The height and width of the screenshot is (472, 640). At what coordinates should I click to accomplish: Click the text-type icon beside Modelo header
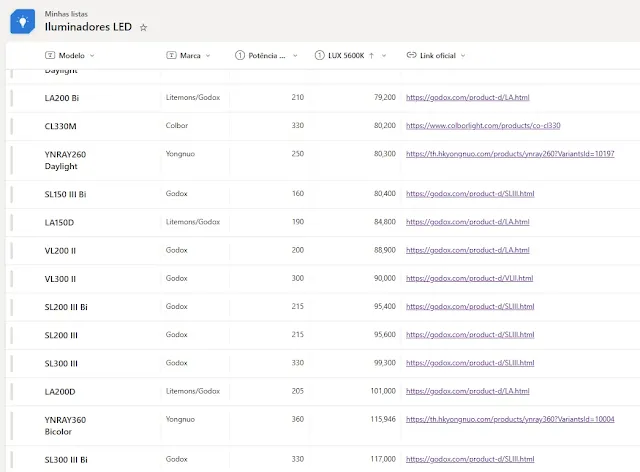point(50,56)
